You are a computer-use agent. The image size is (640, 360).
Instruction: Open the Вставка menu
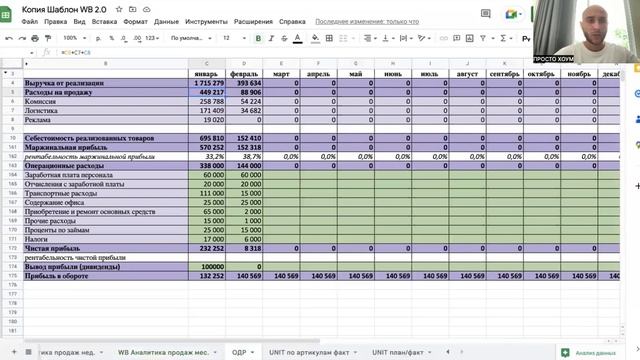click(104, 22)
